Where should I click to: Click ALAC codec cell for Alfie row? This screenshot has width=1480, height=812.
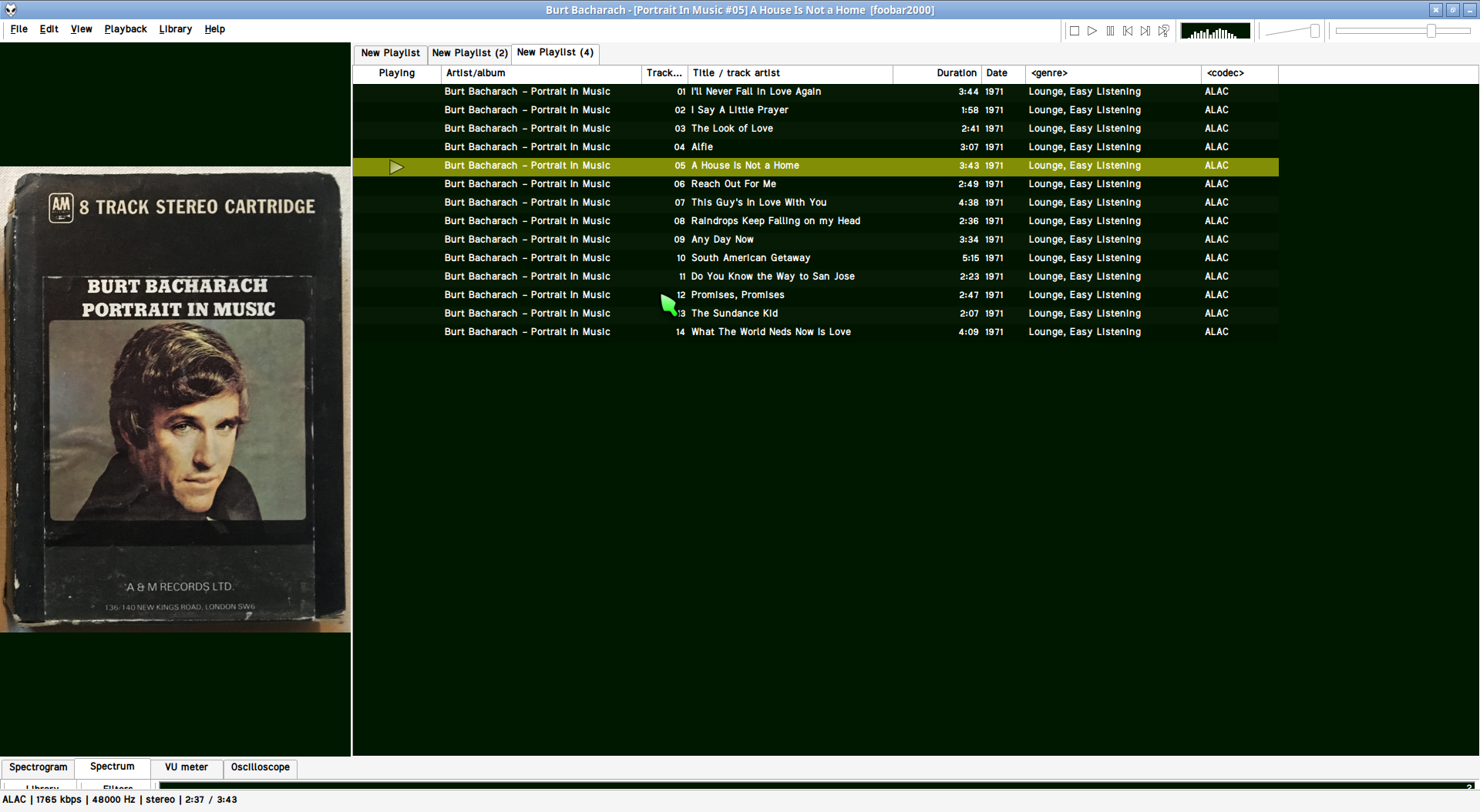click(x=1216, y=147)
